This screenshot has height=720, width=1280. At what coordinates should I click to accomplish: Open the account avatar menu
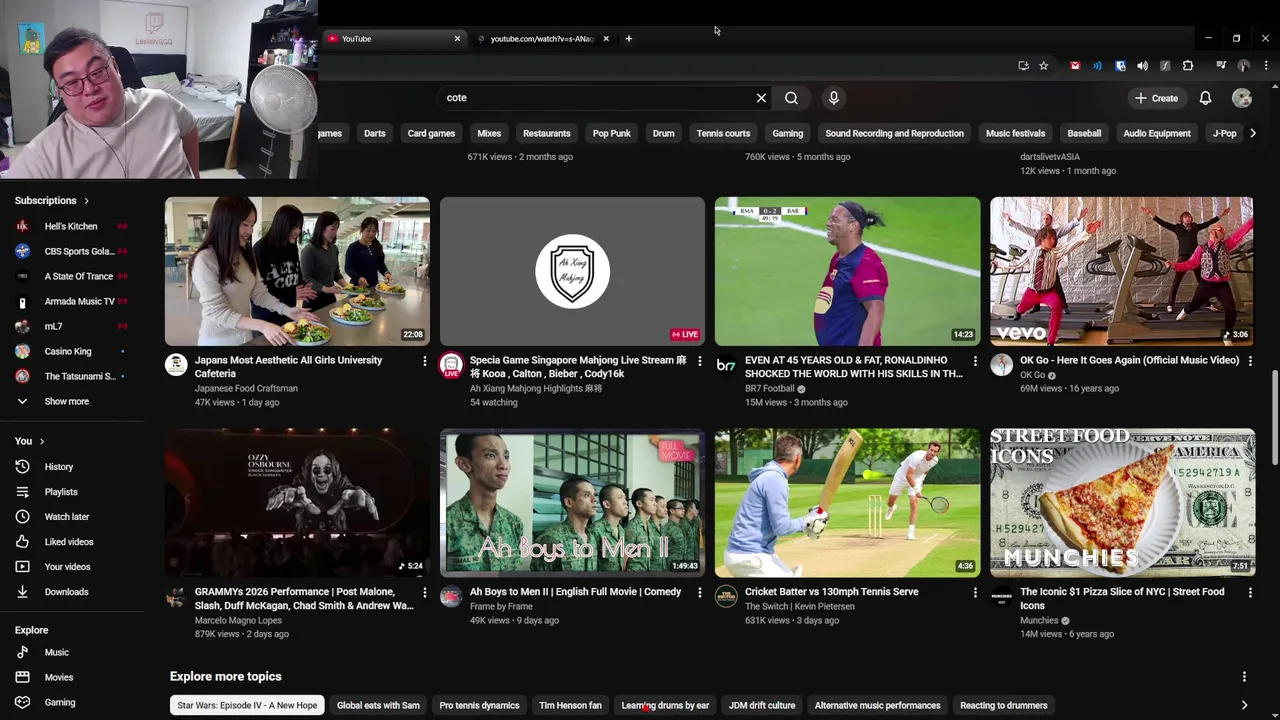(1242, 98)
